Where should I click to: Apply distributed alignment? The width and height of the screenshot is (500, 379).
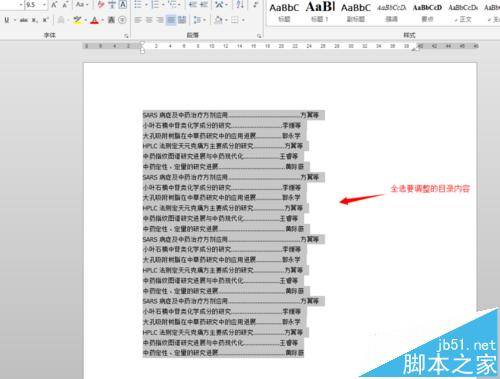(x=182, y=20)
